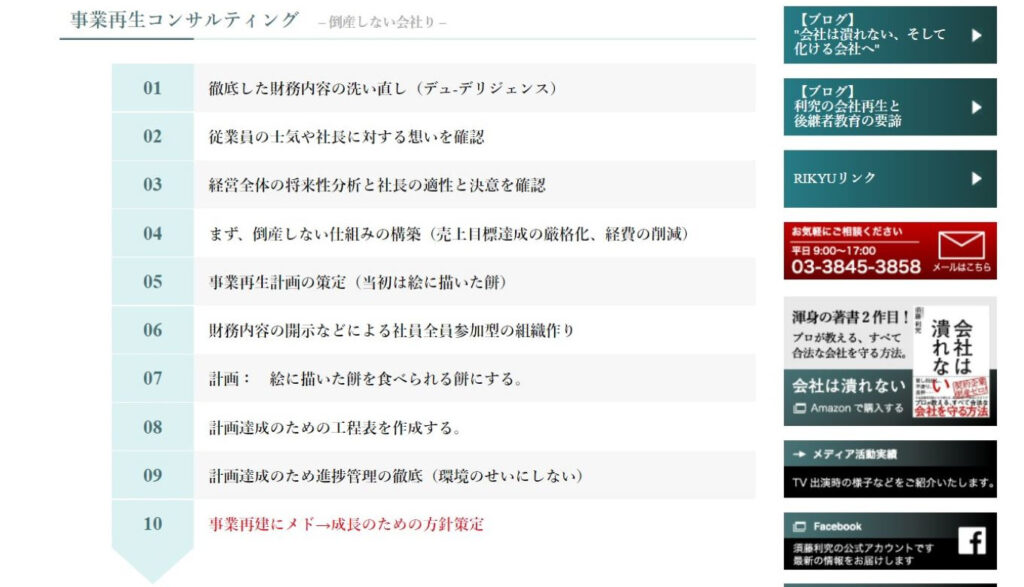
Task: Click the phone number 03-3845-3858
Action: [x=856, y=267]
